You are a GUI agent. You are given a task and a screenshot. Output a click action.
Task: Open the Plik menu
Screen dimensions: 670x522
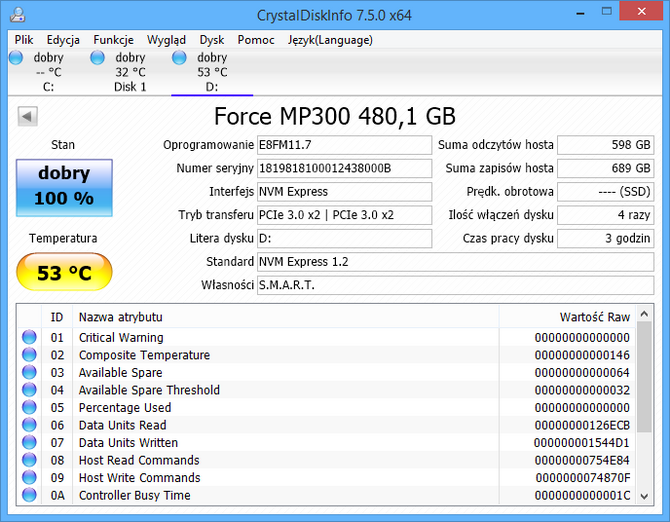coord(24,40)
